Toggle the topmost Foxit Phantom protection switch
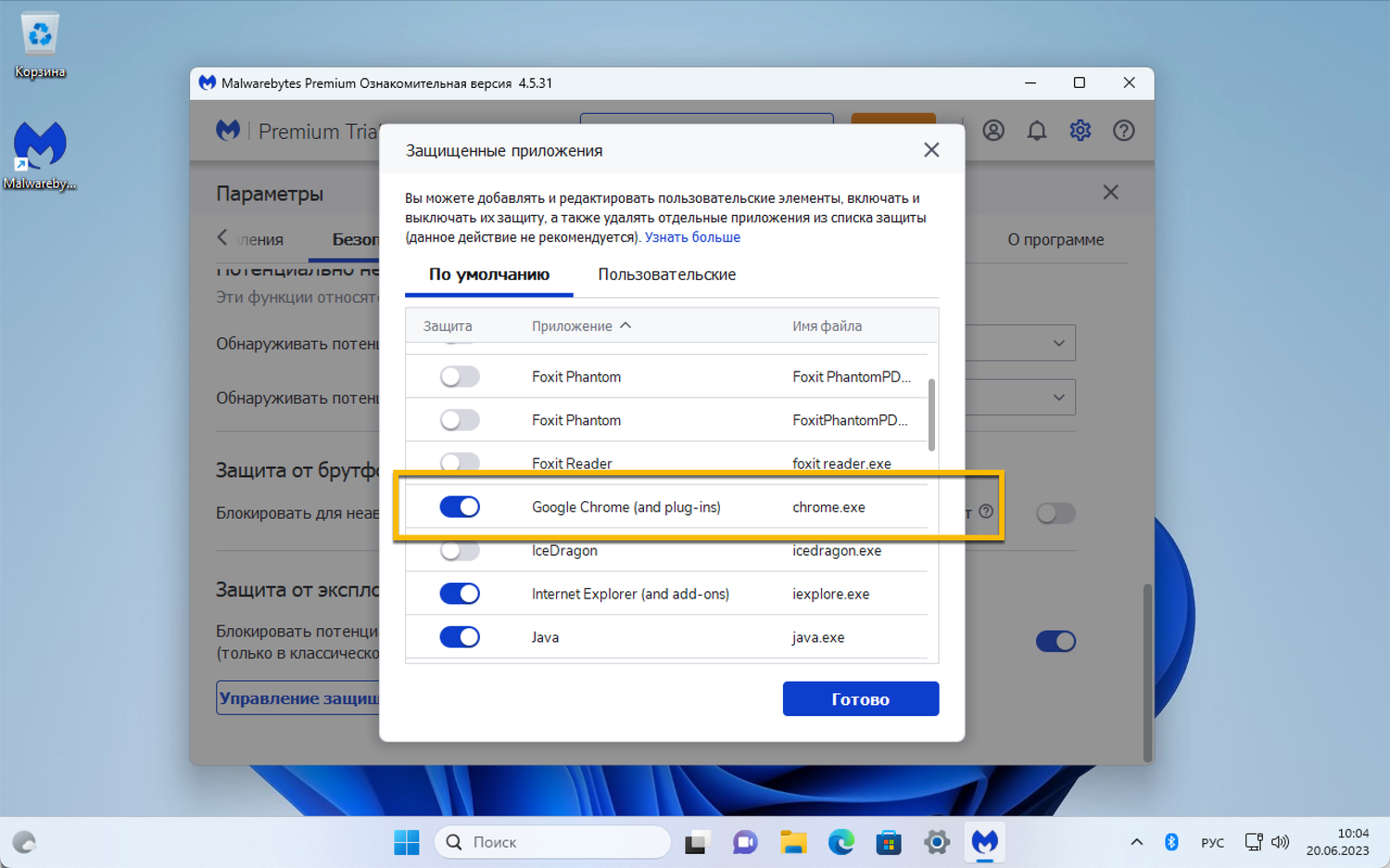Screen dimensions: 1390x868 [x=460, y=377]
